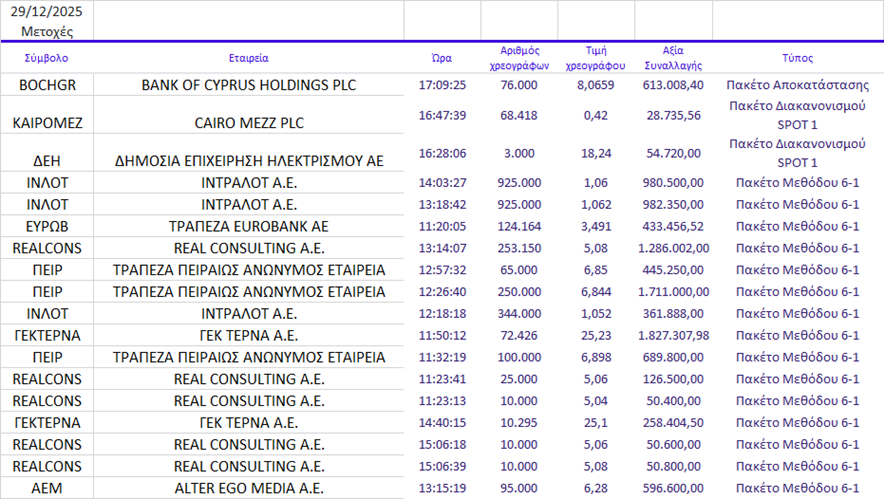Viewport: 884px width, 499px height.
Task: Click the value 445.250,00
Action: coord(673,270)
